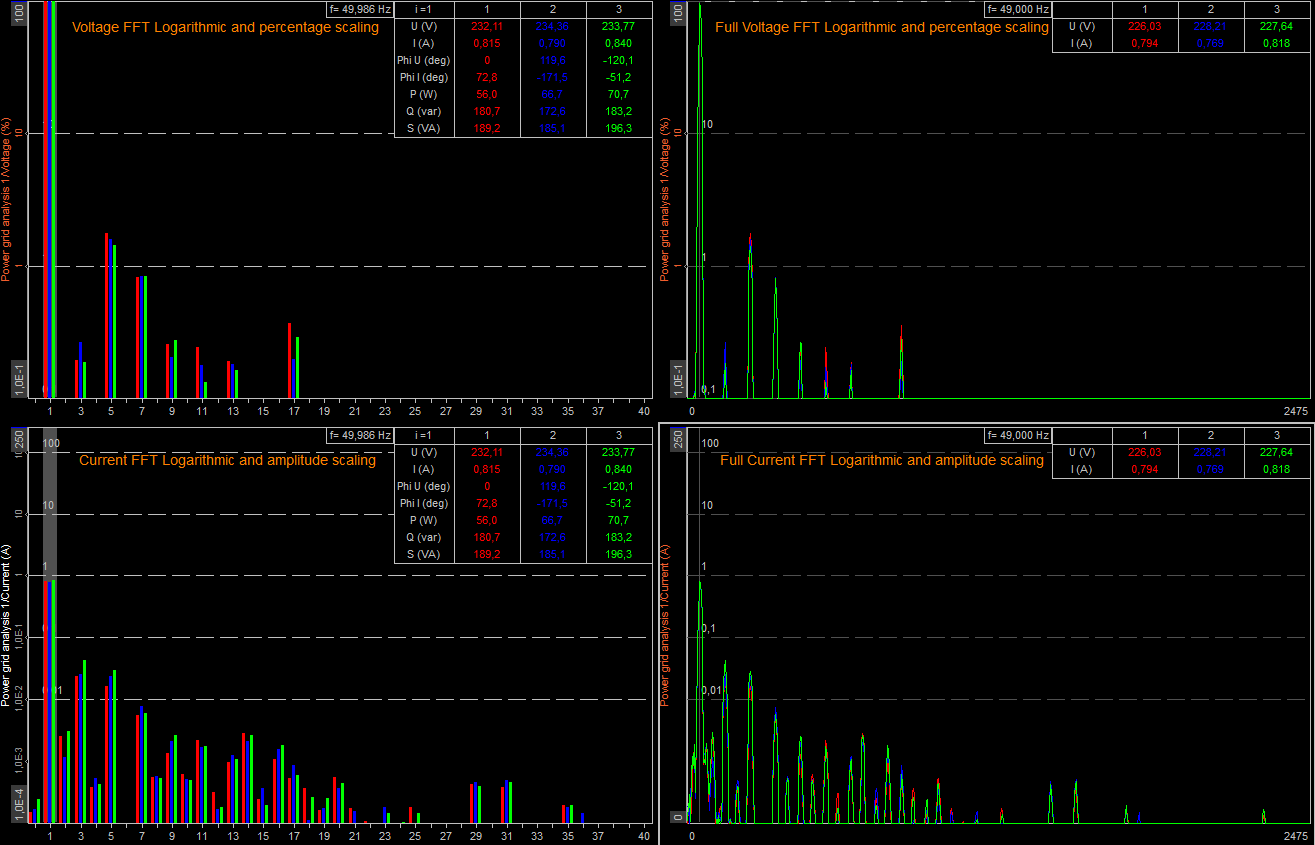Click the blue 0,769 value in the Full Current FFT table
This screenshot has height=845, width=1315.
tap(1210, 469)
